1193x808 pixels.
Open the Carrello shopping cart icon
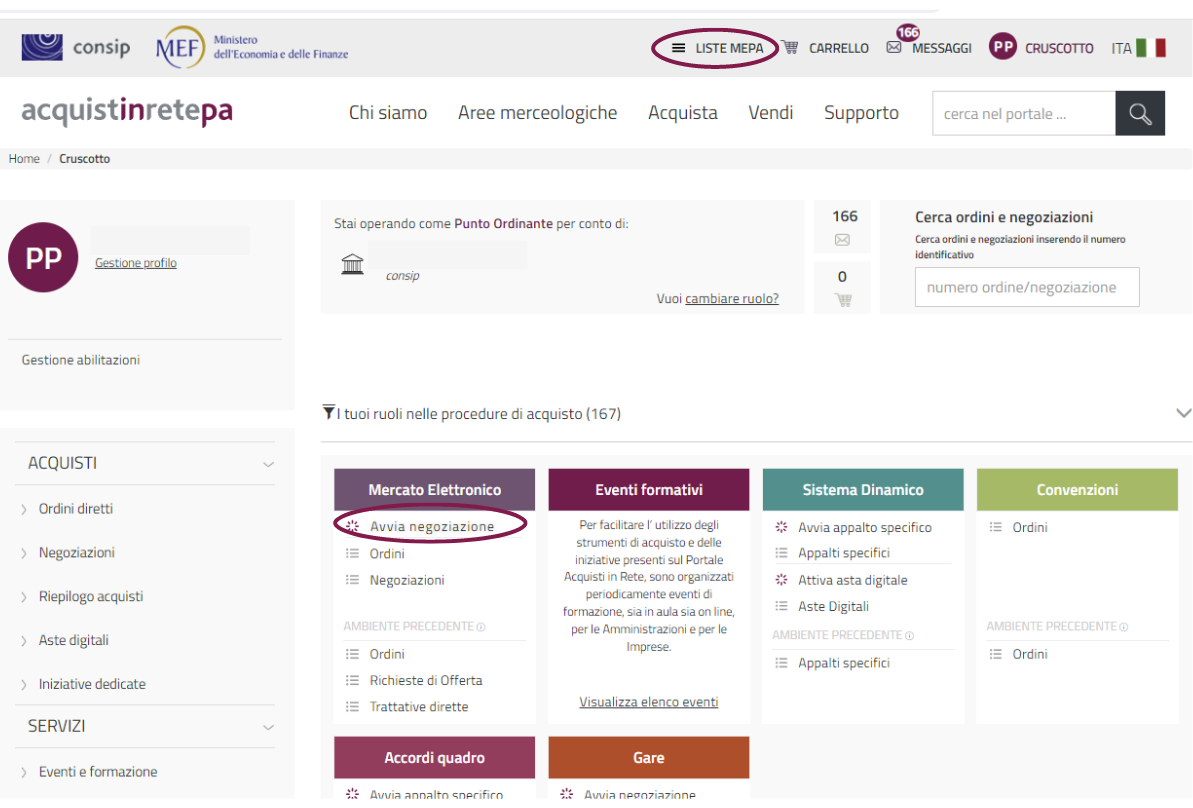(790, 48)
